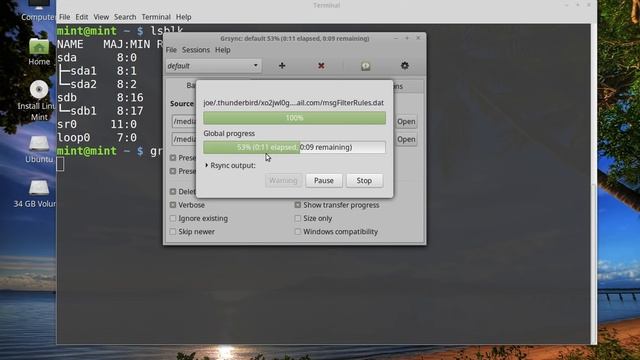Open Grsync Help menu
Viewport: 640px width, 360px height.
coord(222,50)
